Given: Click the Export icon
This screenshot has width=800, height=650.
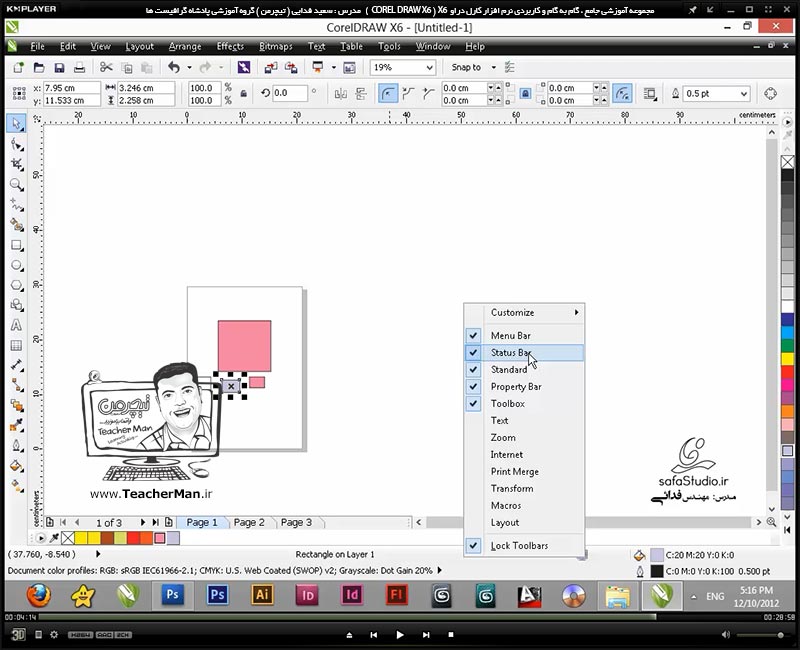Looking at the screenshot, I should point(291,67).
